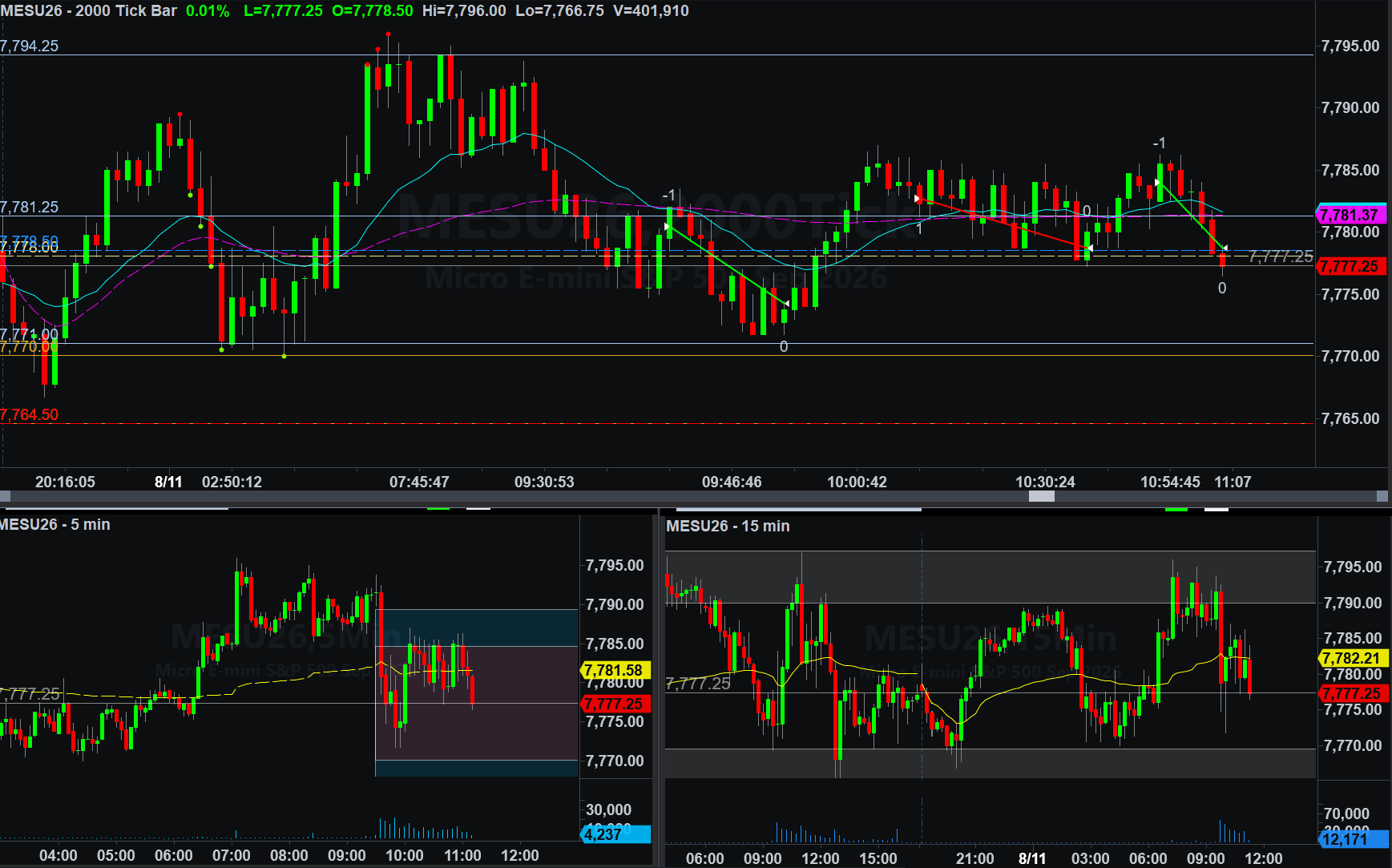
Task: Click the 10:30:24 time label
Action: tap(1045, 482)
